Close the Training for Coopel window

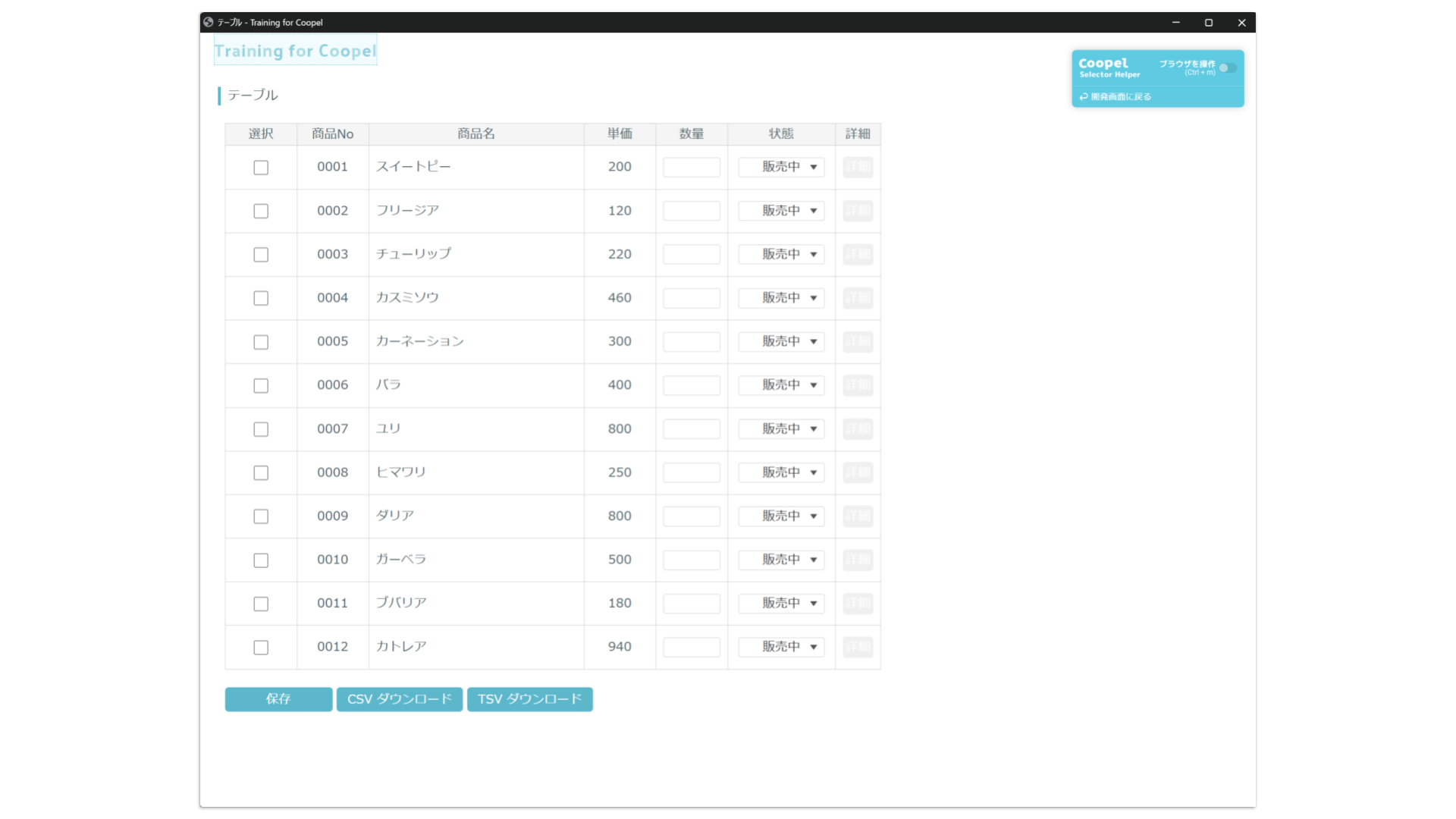pos(1241,23)
